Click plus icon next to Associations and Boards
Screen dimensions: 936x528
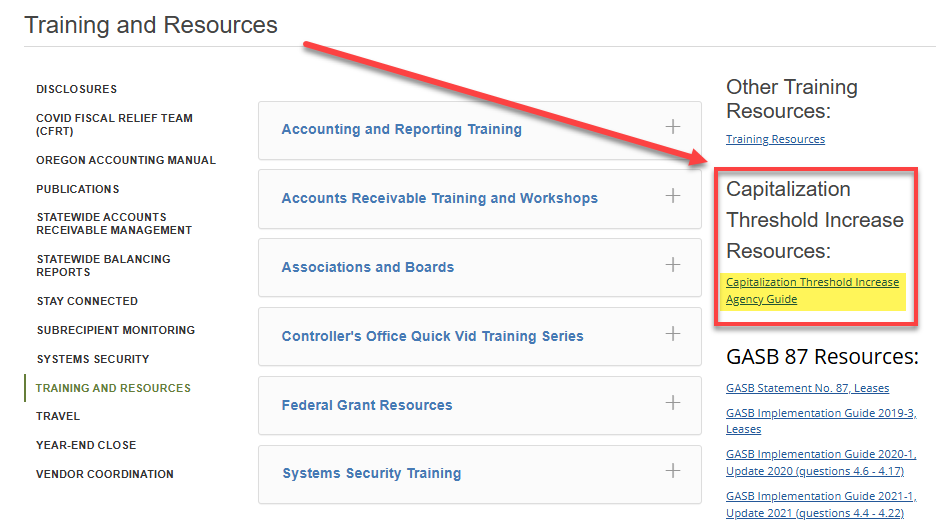pyautogui.click(x=673, y=265)
